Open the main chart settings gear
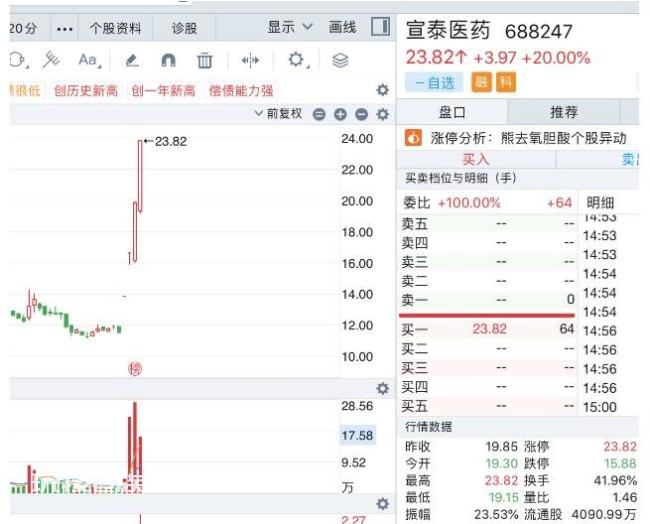Screen dimensions: 650x524 click(382, 114)
